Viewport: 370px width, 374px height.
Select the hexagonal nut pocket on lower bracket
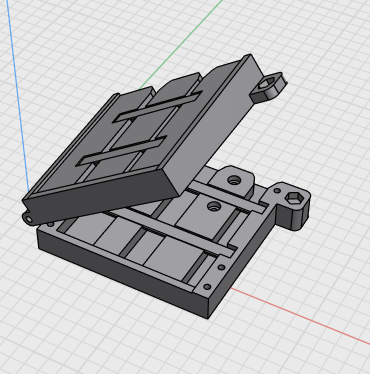pyautogui.click(x=295, y=198)
